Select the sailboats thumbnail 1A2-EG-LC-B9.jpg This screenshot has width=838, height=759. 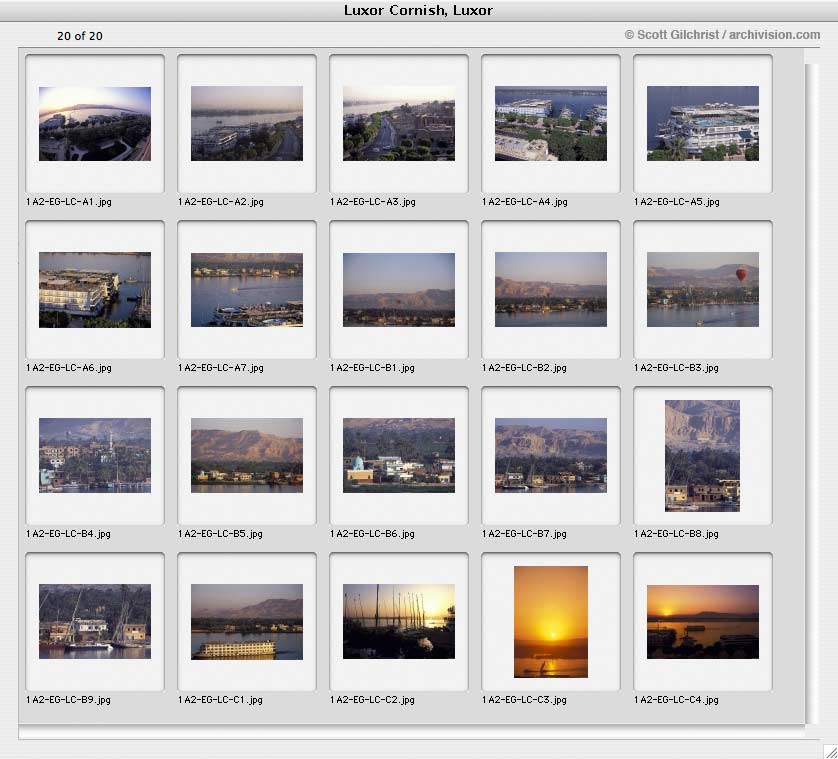(95, 622)
